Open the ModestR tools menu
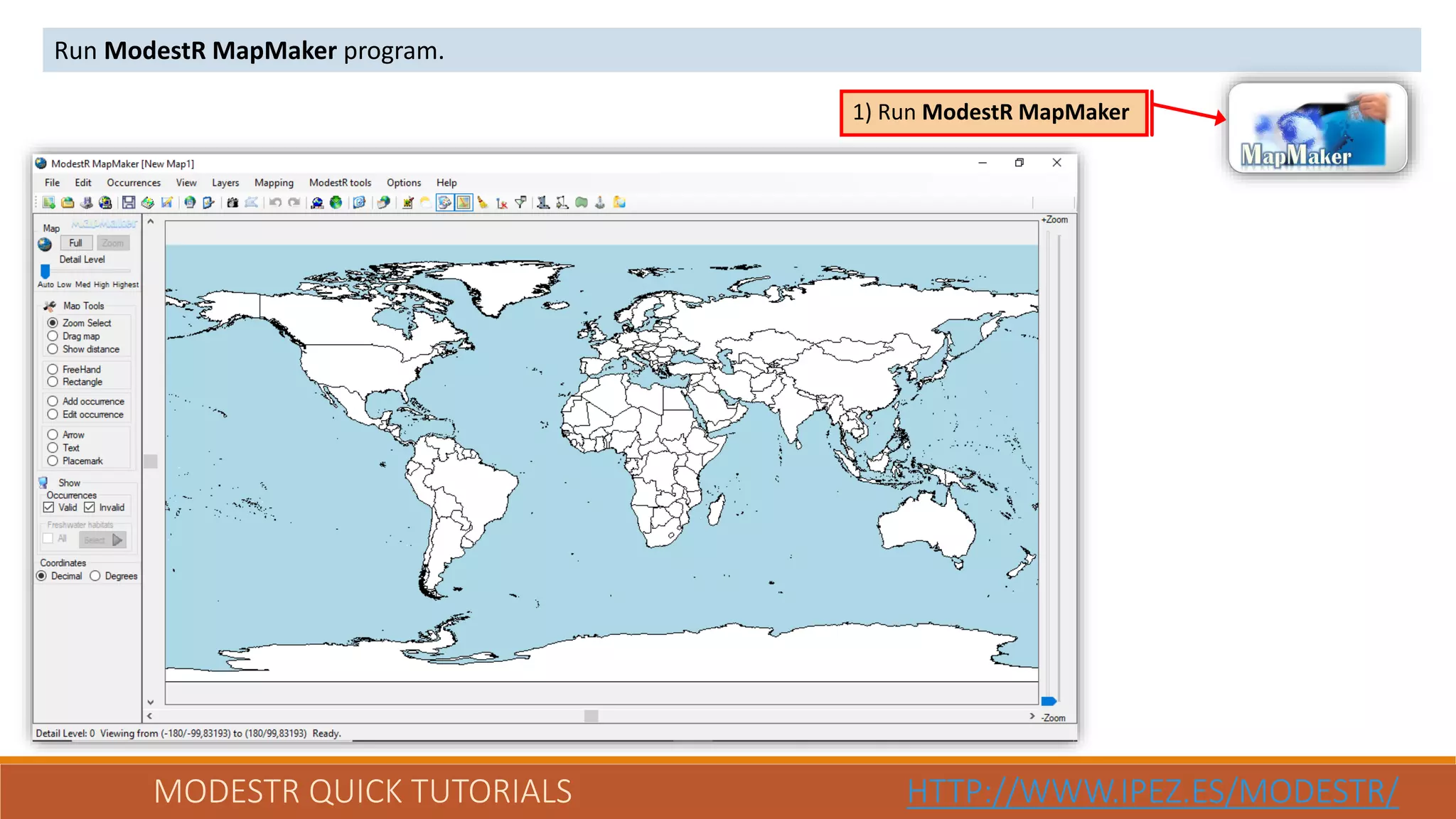Viewport: 1456px width, 819px height. (340, 183)
